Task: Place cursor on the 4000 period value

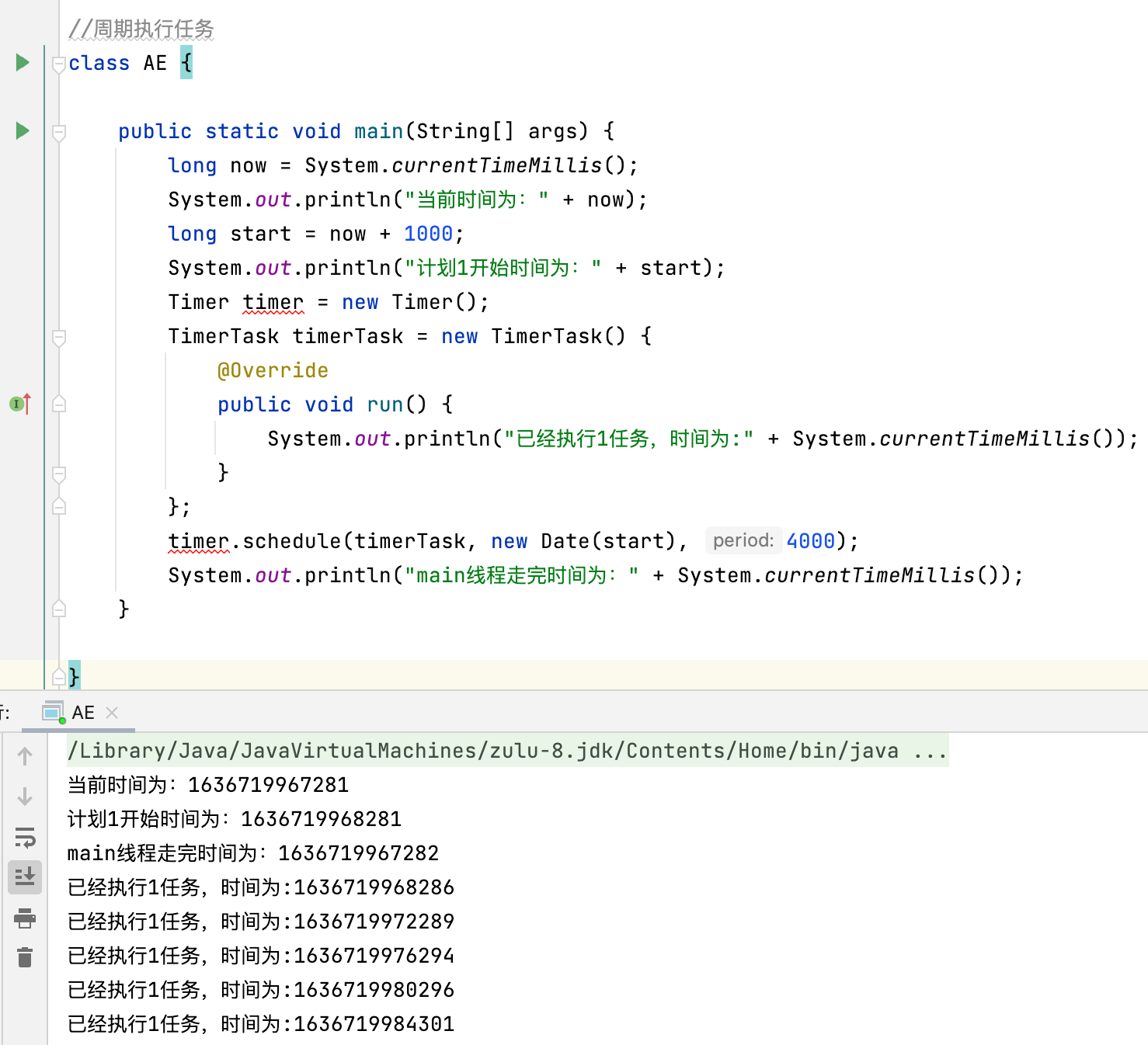Action: coord(810,541)
